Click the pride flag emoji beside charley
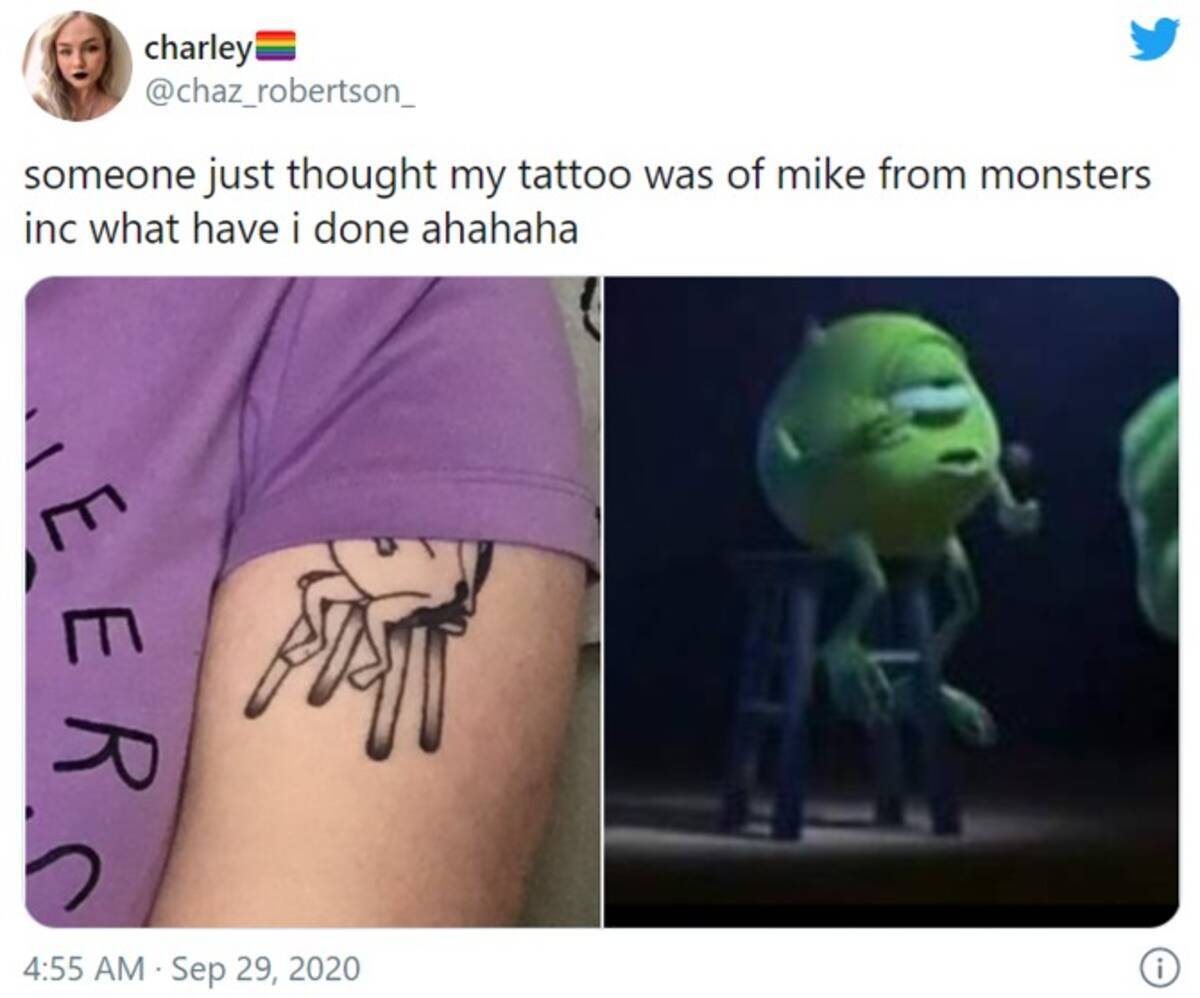Image resolution: width=1200 pixels, height=998 pixels. coord(276,47)
